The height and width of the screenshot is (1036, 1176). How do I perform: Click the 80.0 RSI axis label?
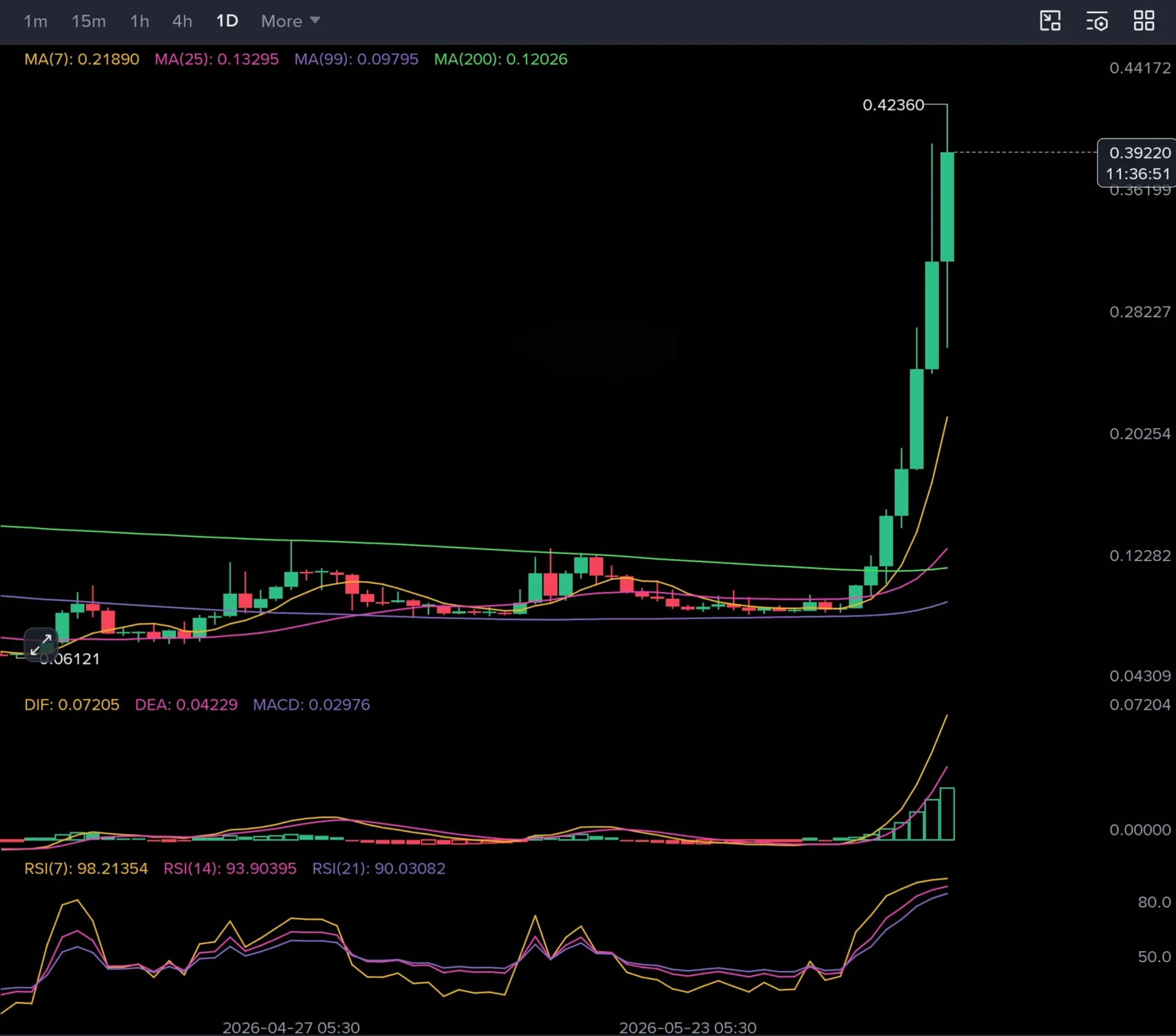coord(1155,902)
